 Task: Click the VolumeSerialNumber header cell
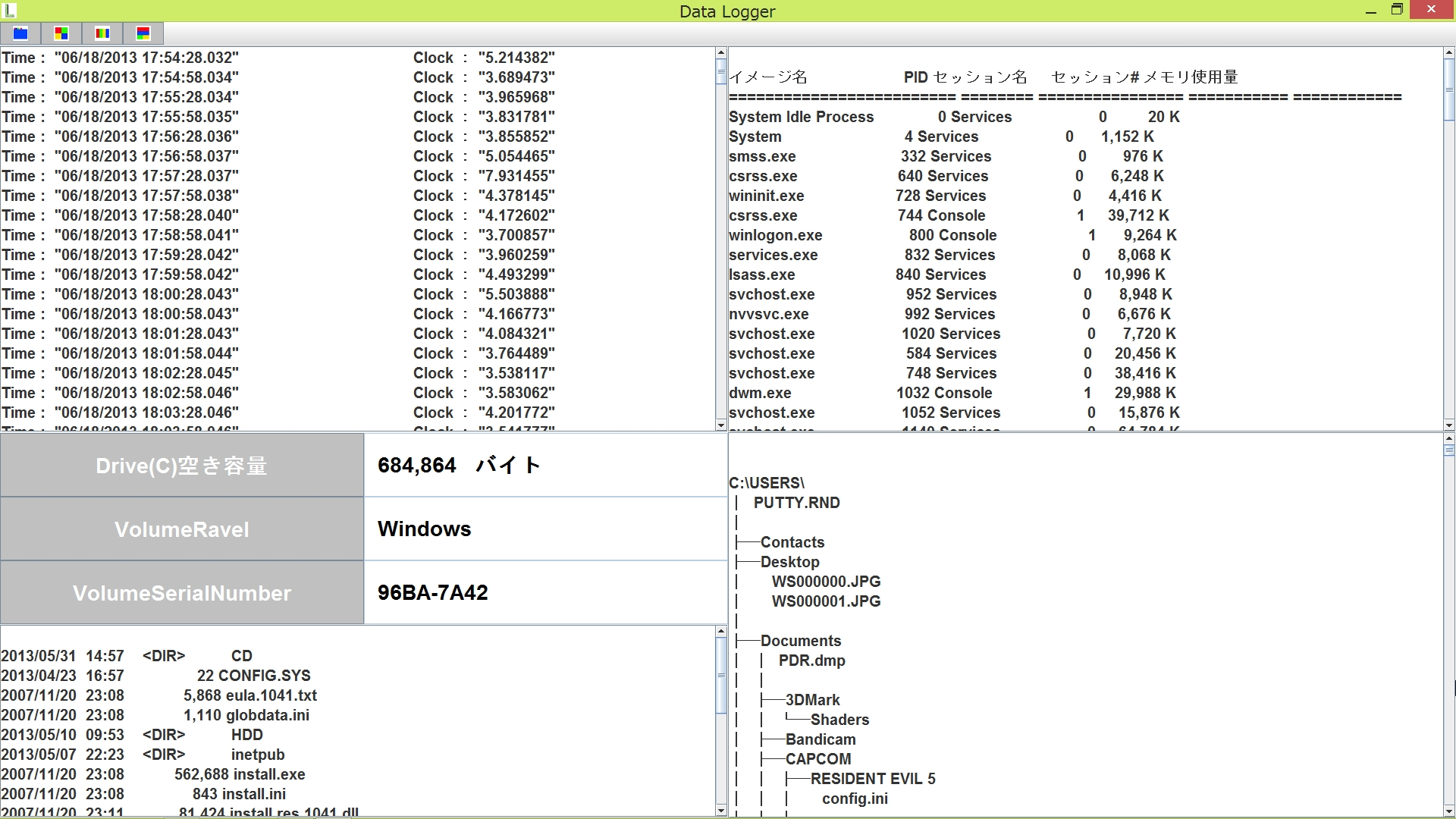pyautogui.click(x=182, y=593)
